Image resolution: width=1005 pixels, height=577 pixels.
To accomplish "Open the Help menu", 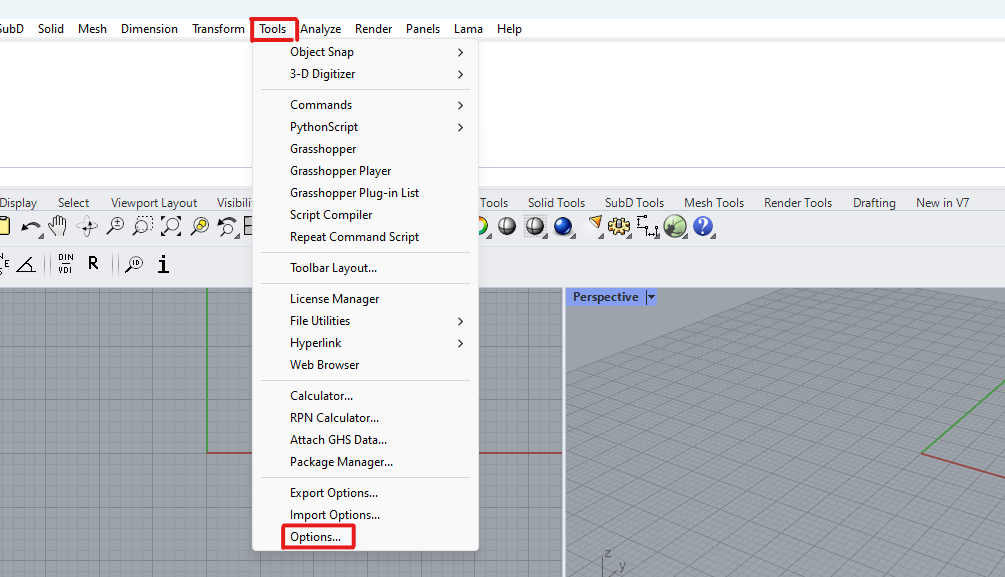I will point(510,29).
